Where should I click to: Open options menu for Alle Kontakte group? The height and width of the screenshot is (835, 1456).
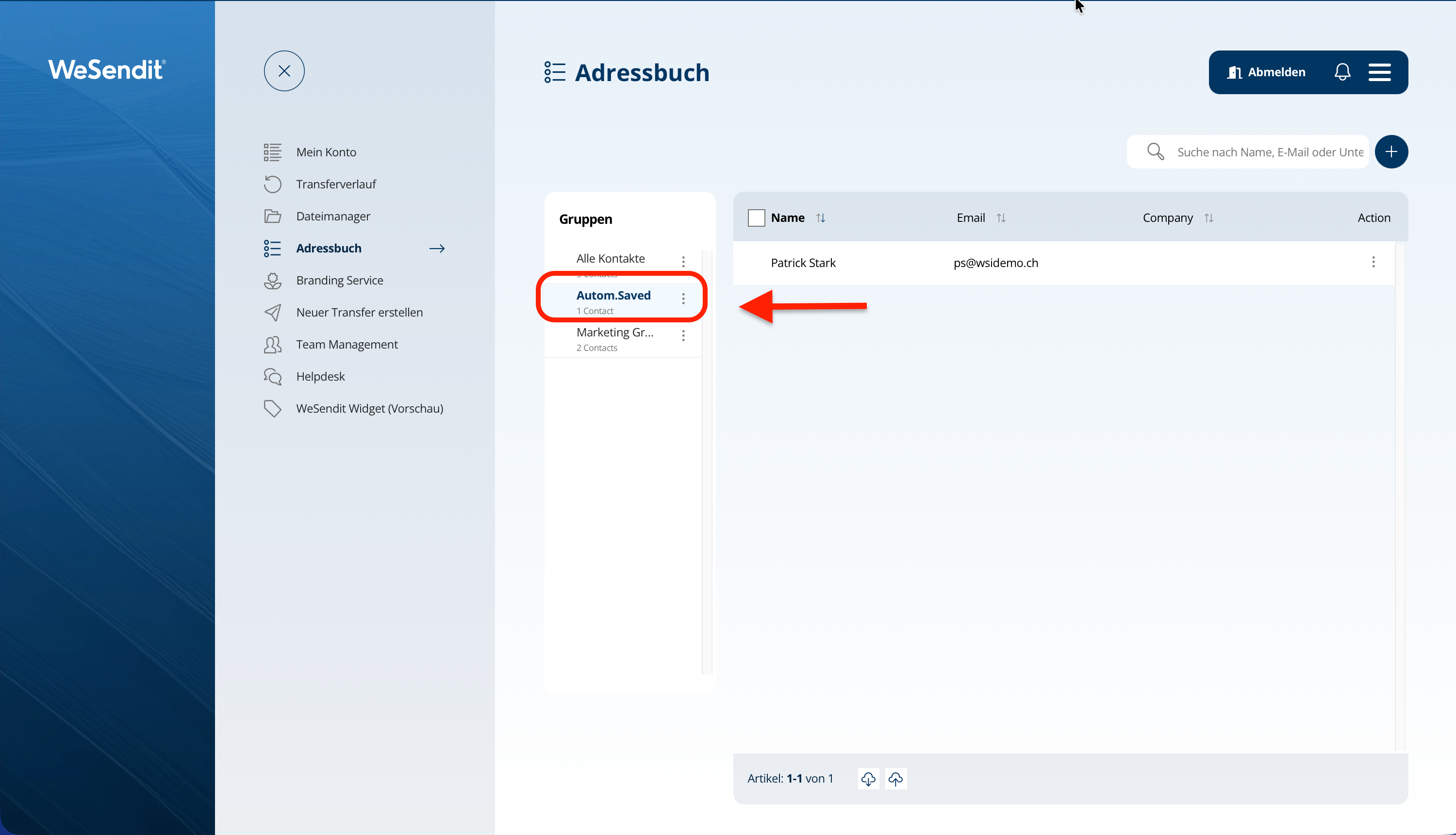coord(683,262)
